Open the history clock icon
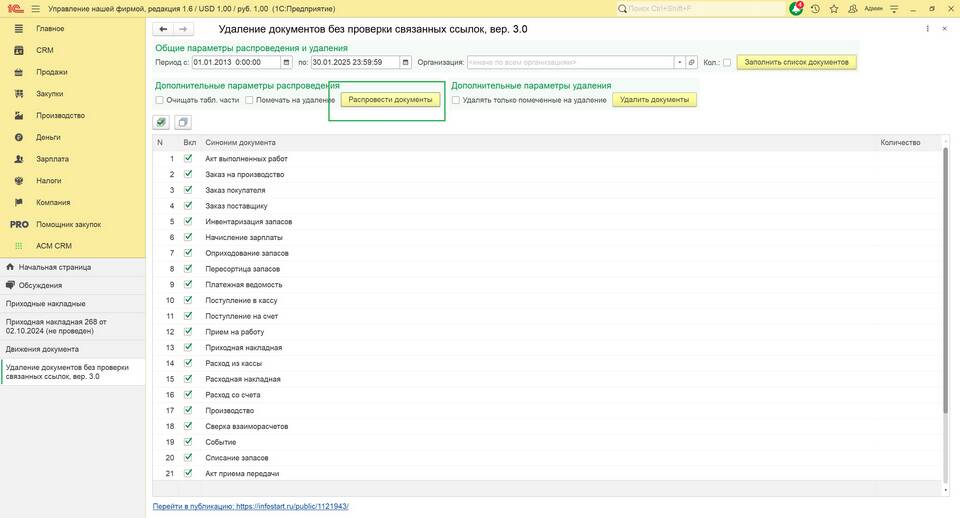This screenshot has width=960, height=518. [x=816, y=9]
